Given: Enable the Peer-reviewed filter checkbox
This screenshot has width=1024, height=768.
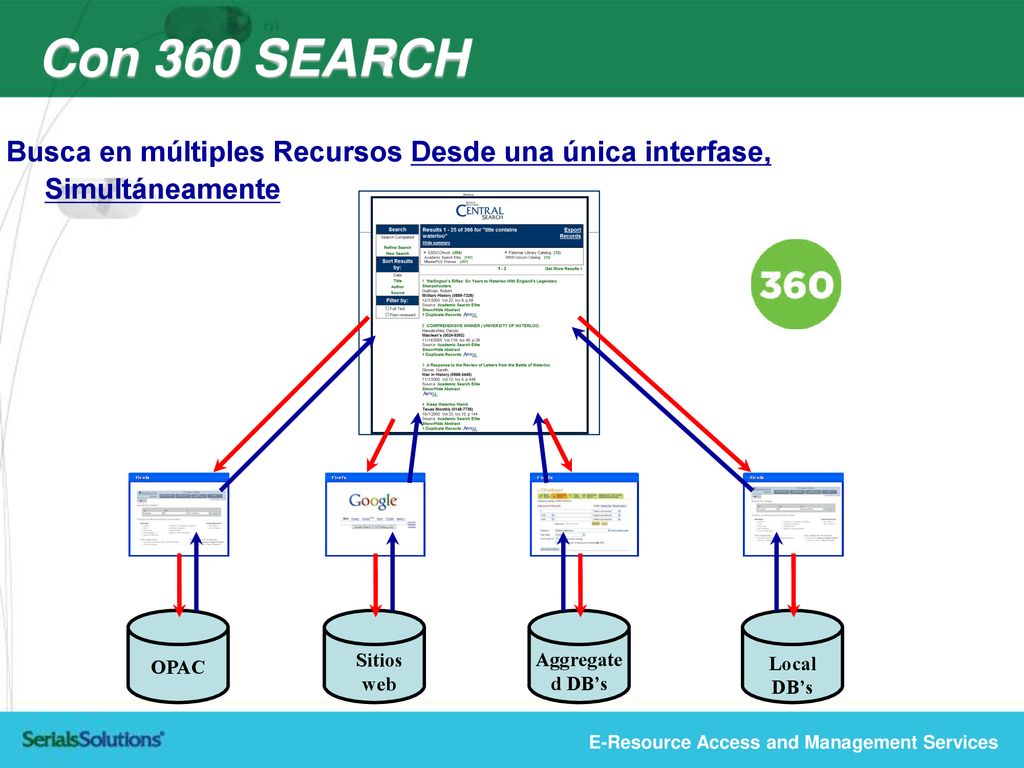Looking at the screenshot, I should pyautogui.click(x=387, y=315).
